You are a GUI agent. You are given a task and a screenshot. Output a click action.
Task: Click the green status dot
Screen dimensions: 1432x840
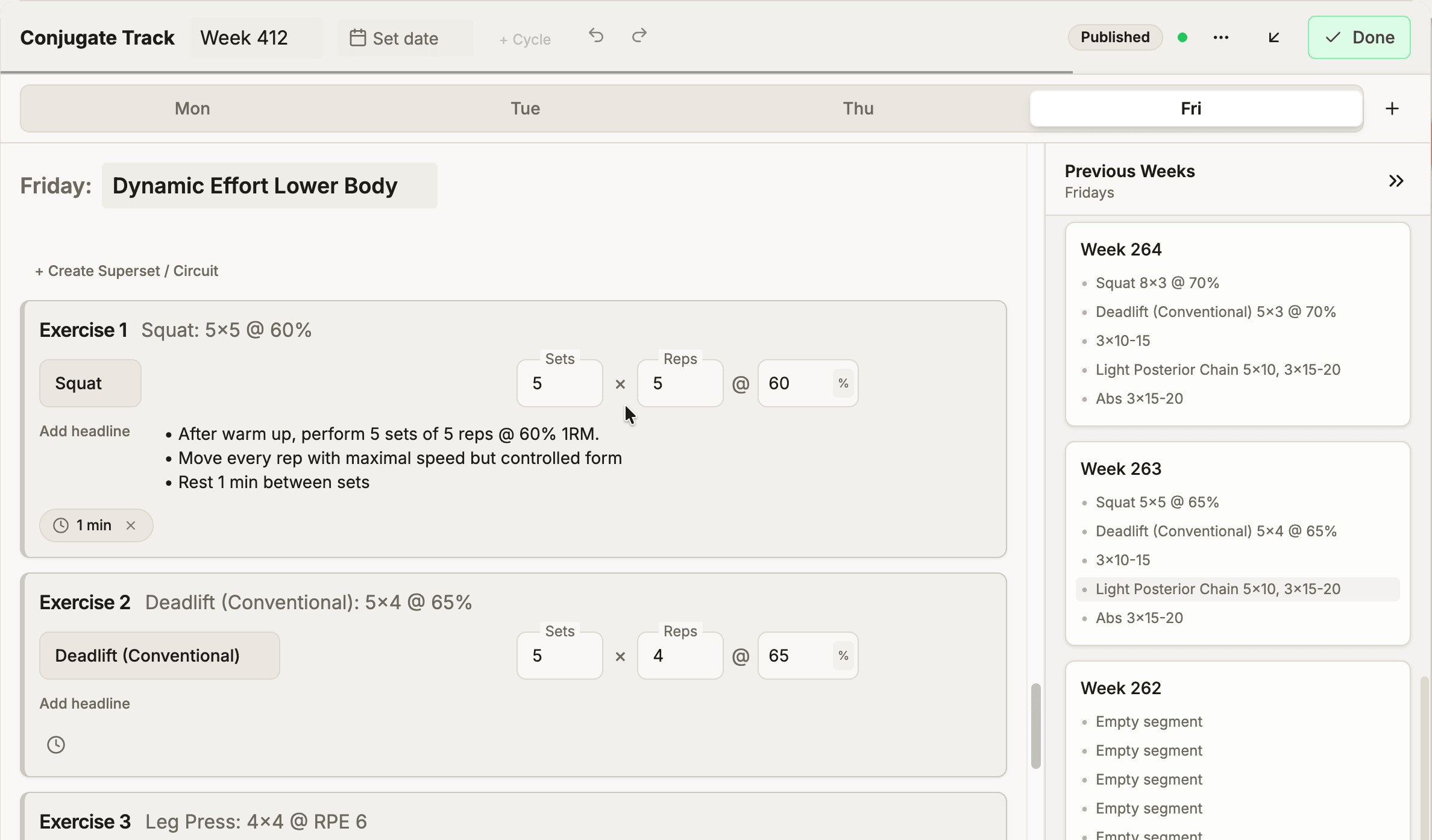click(1182, 37)
